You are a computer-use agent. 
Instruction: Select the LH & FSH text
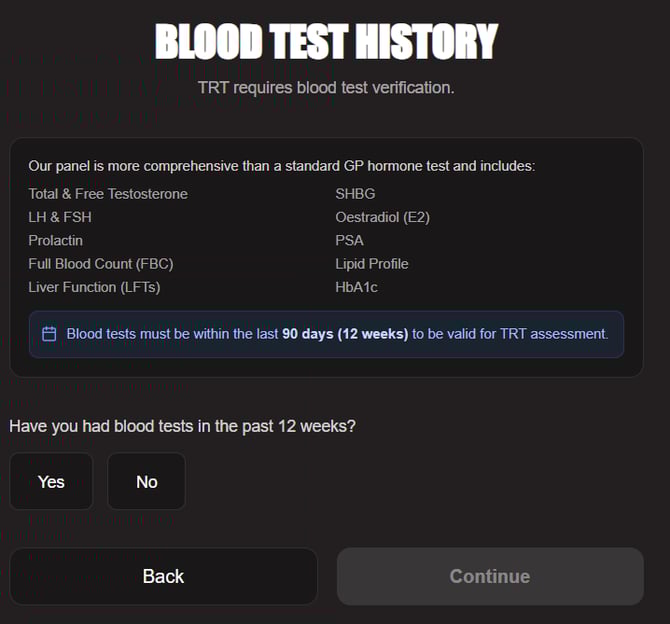coord(60,217)
